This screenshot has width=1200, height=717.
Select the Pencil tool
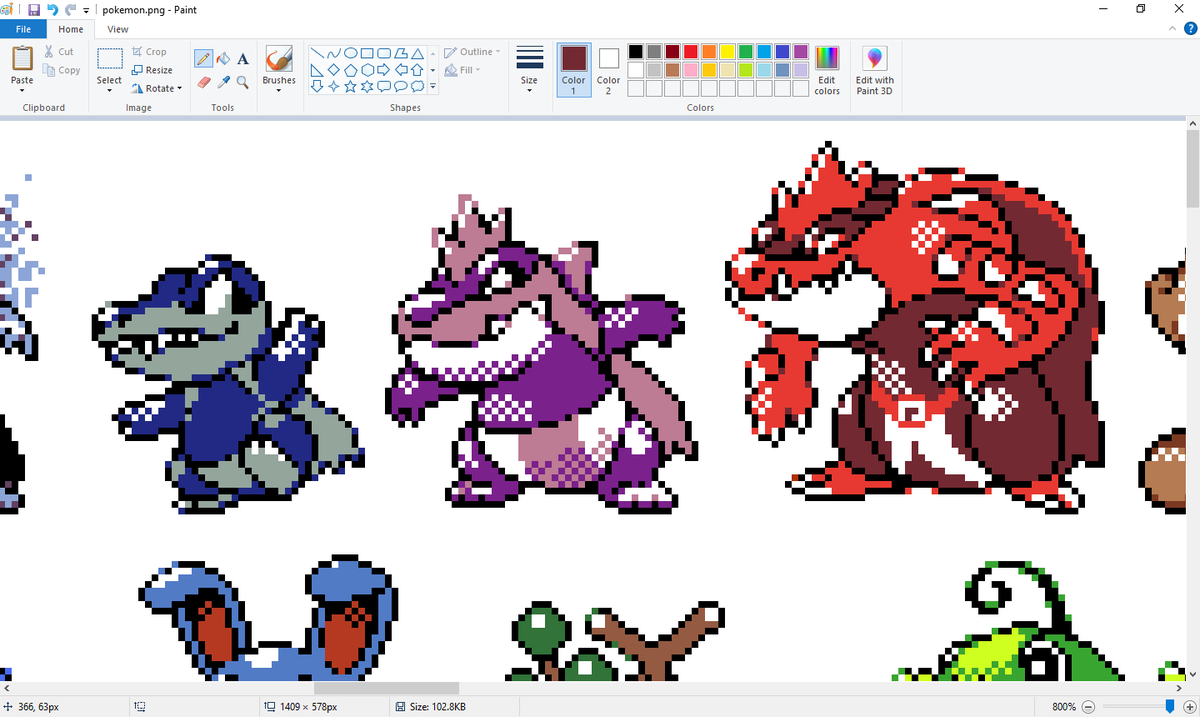204,59
